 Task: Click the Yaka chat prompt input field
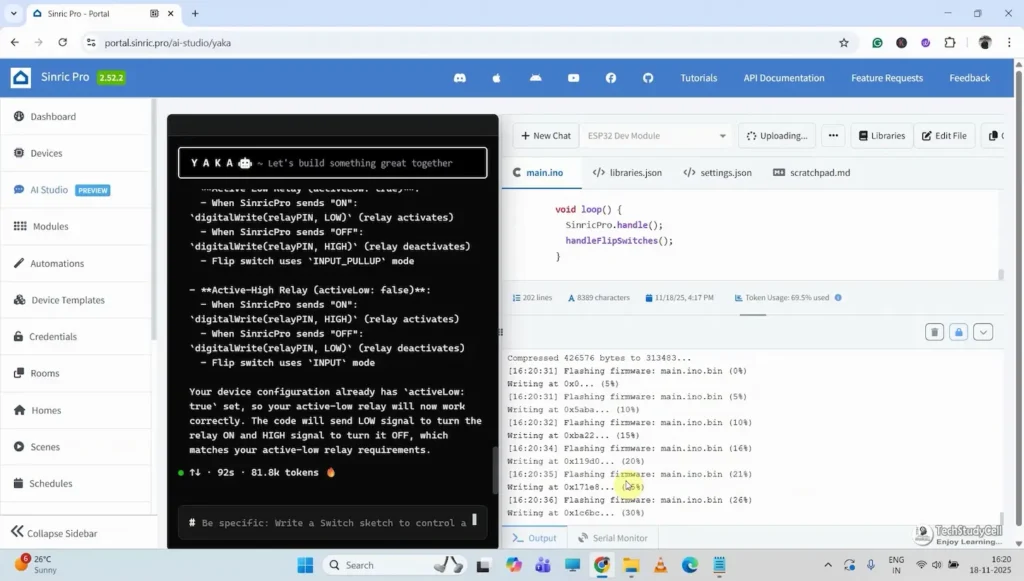pyautogui.click(x=330, y=523)
